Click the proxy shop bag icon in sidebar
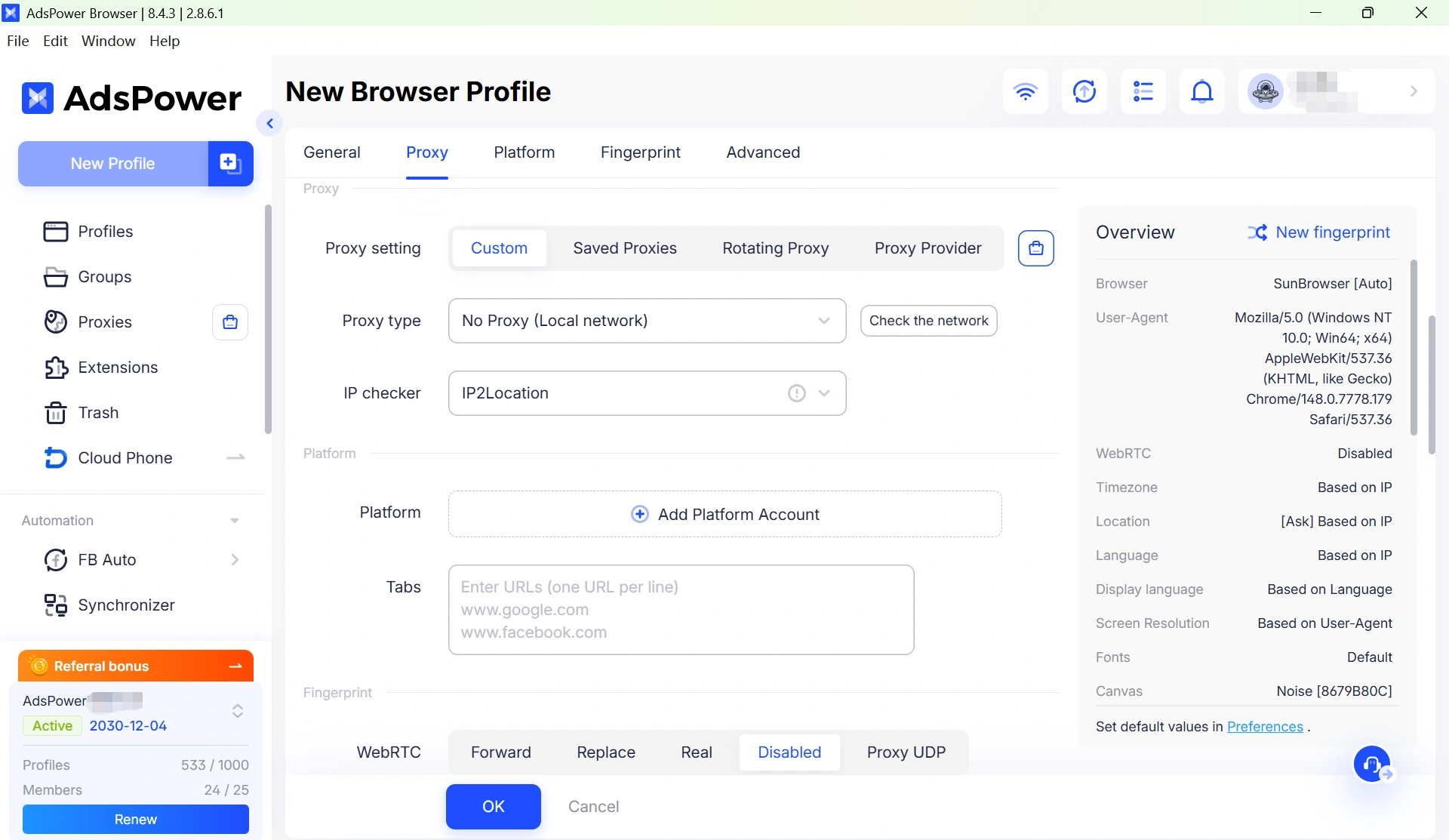 (230, 322)
